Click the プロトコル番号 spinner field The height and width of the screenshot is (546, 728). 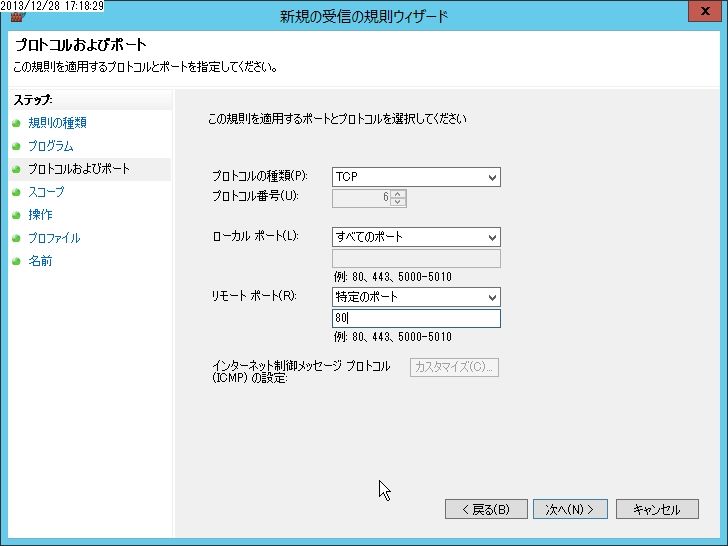pyautogui.click(x=369, y=198)
